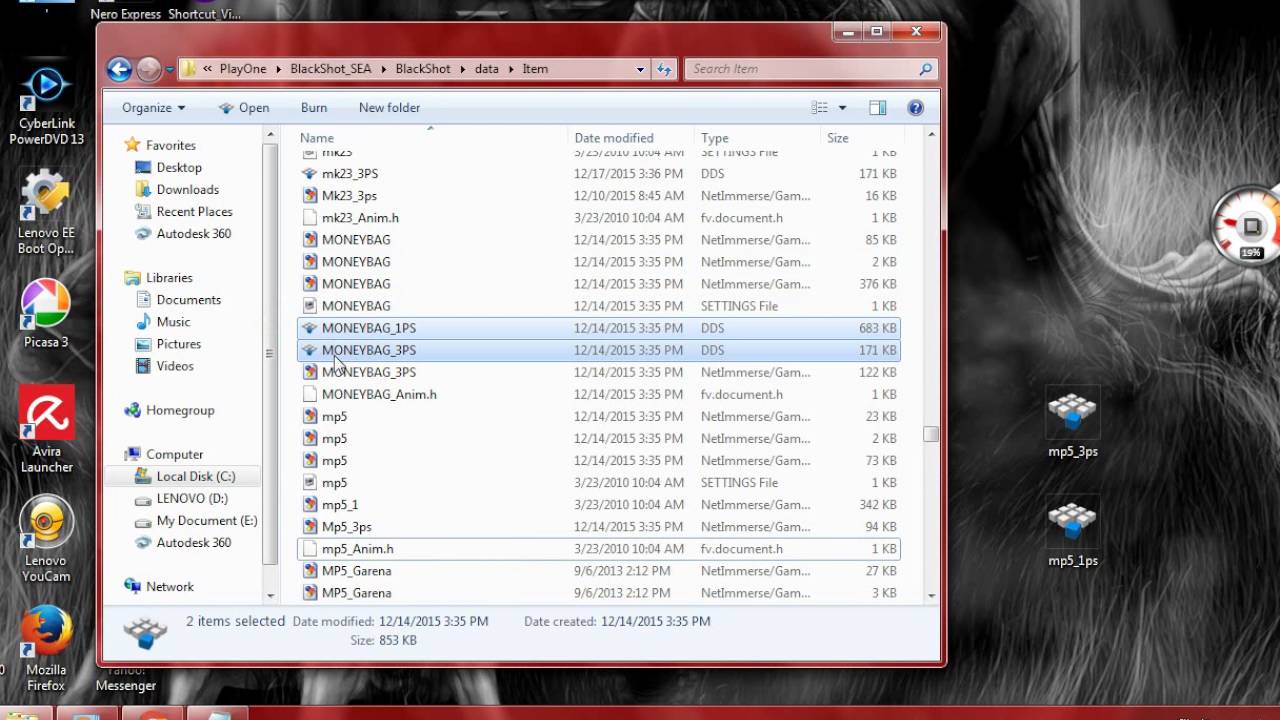The width and height of the screenshot is (1280, 720).
Task: Click the search magnifier icon
Action: pyautogui.click(x=926, y=69)
